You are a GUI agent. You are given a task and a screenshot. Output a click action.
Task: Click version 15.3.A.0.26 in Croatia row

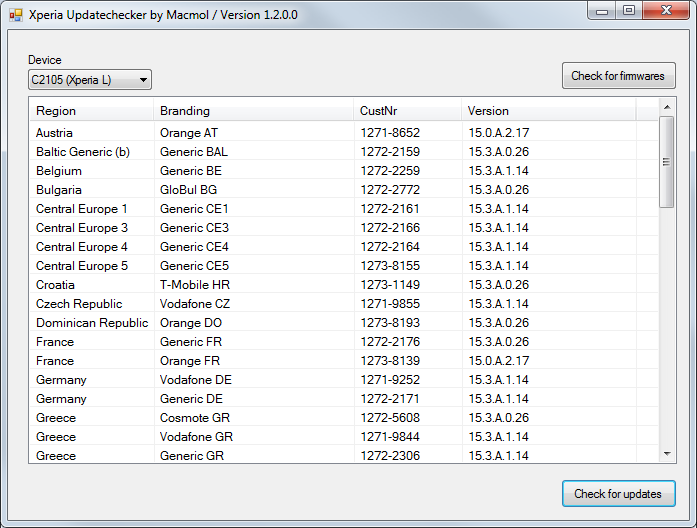499,285
